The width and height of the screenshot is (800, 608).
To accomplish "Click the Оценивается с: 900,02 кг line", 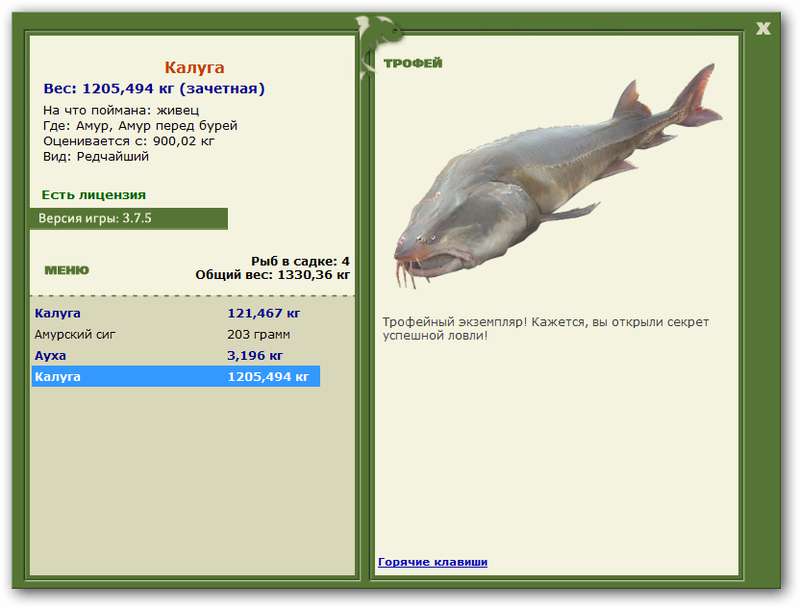I will (129, 141).
